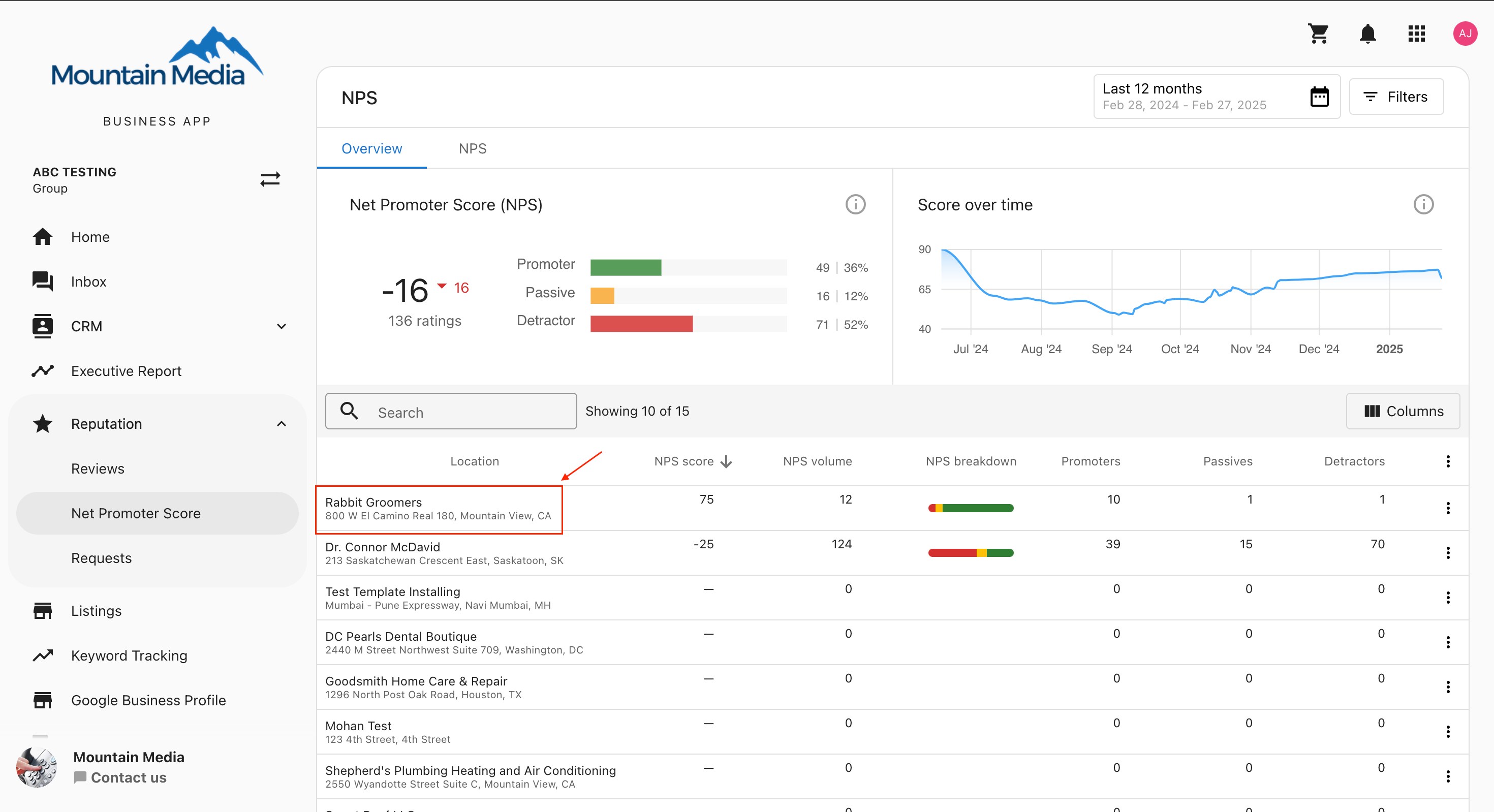Select Net Promoter Score sidebar item

157,513
